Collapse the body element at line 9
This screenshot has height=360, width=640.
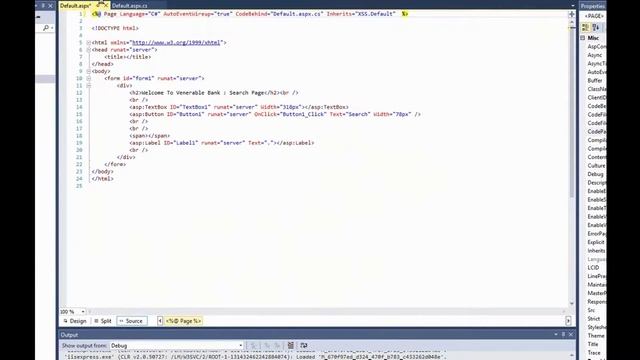pos(89,71)
